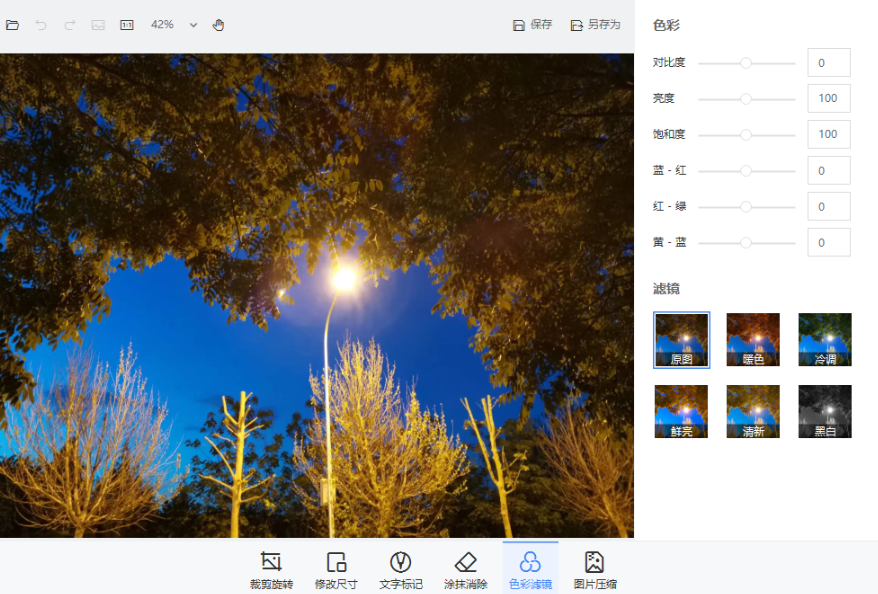Open the 42% zoom level dropdown
This screenshot has width=878, height=594.
point(193,25)
